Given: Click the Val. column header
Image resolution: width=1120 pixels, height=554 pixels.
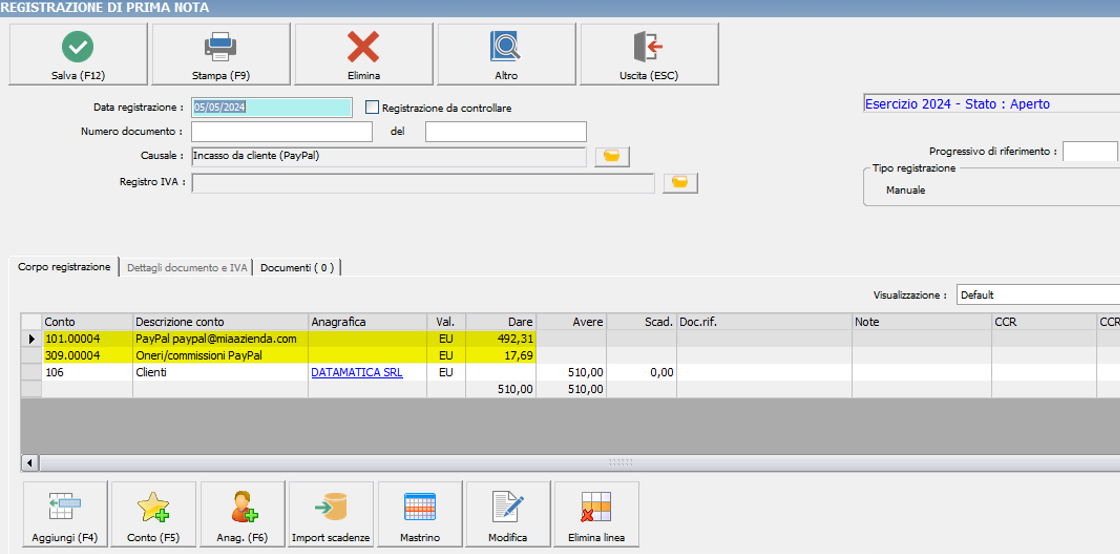Looking at the screenshot, I should (x=446, y=322).
